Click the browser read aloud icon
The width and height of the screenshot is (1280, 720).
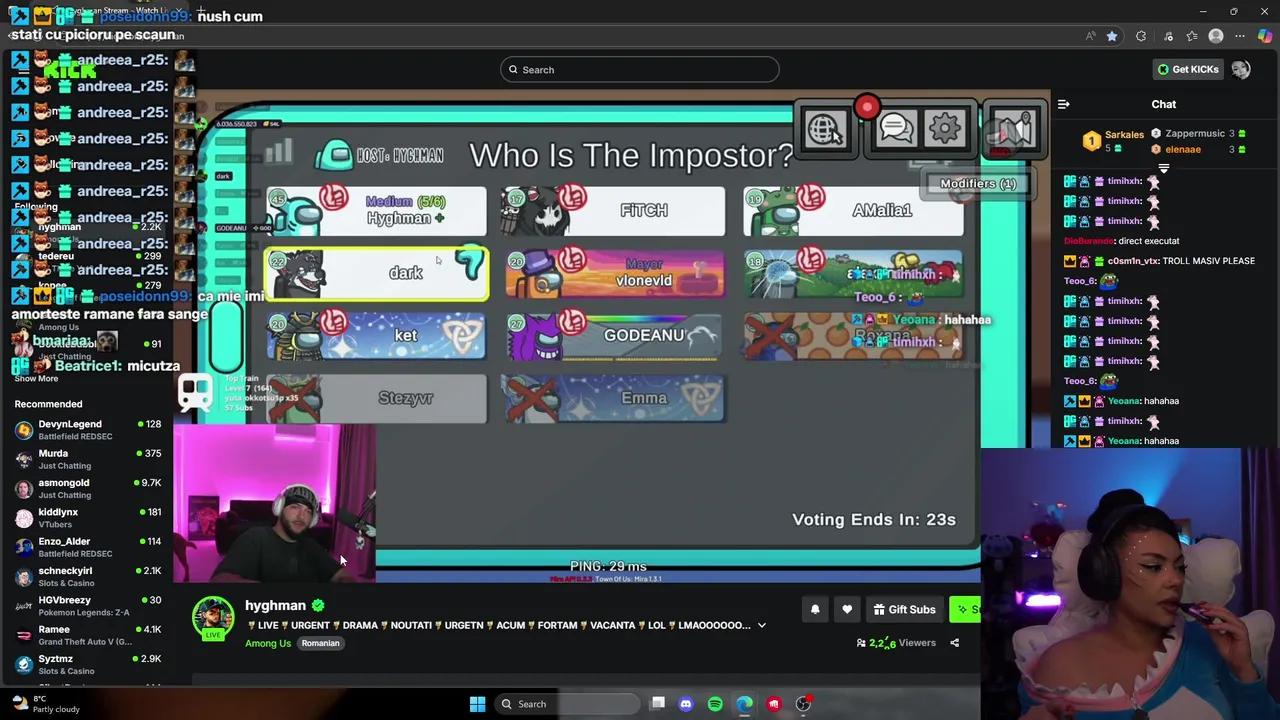(1090, 37)
